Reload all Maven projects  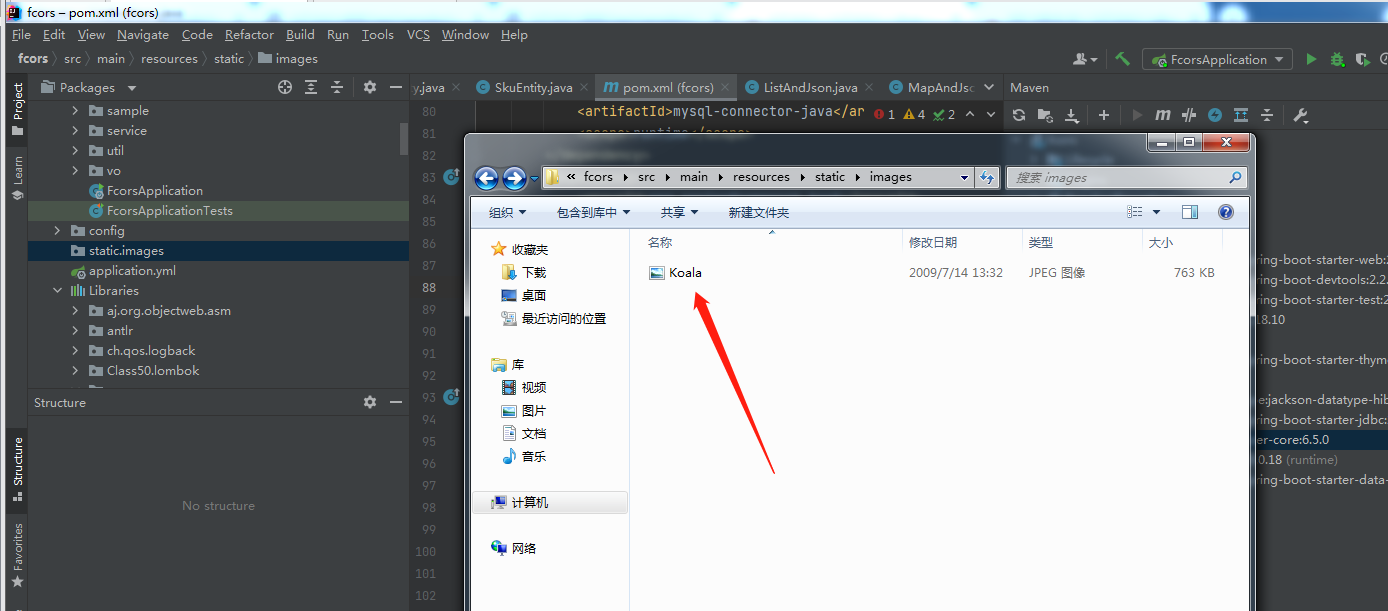(x=1019, y=114)
